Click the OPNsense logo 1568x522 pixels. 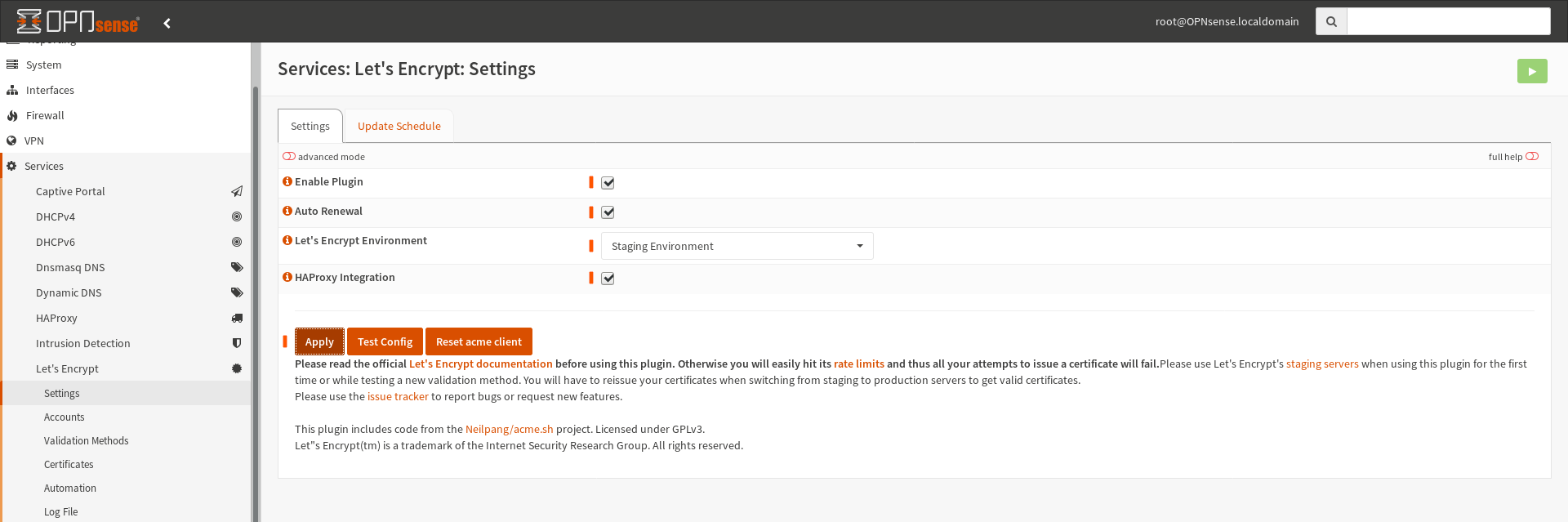(78, 21)
